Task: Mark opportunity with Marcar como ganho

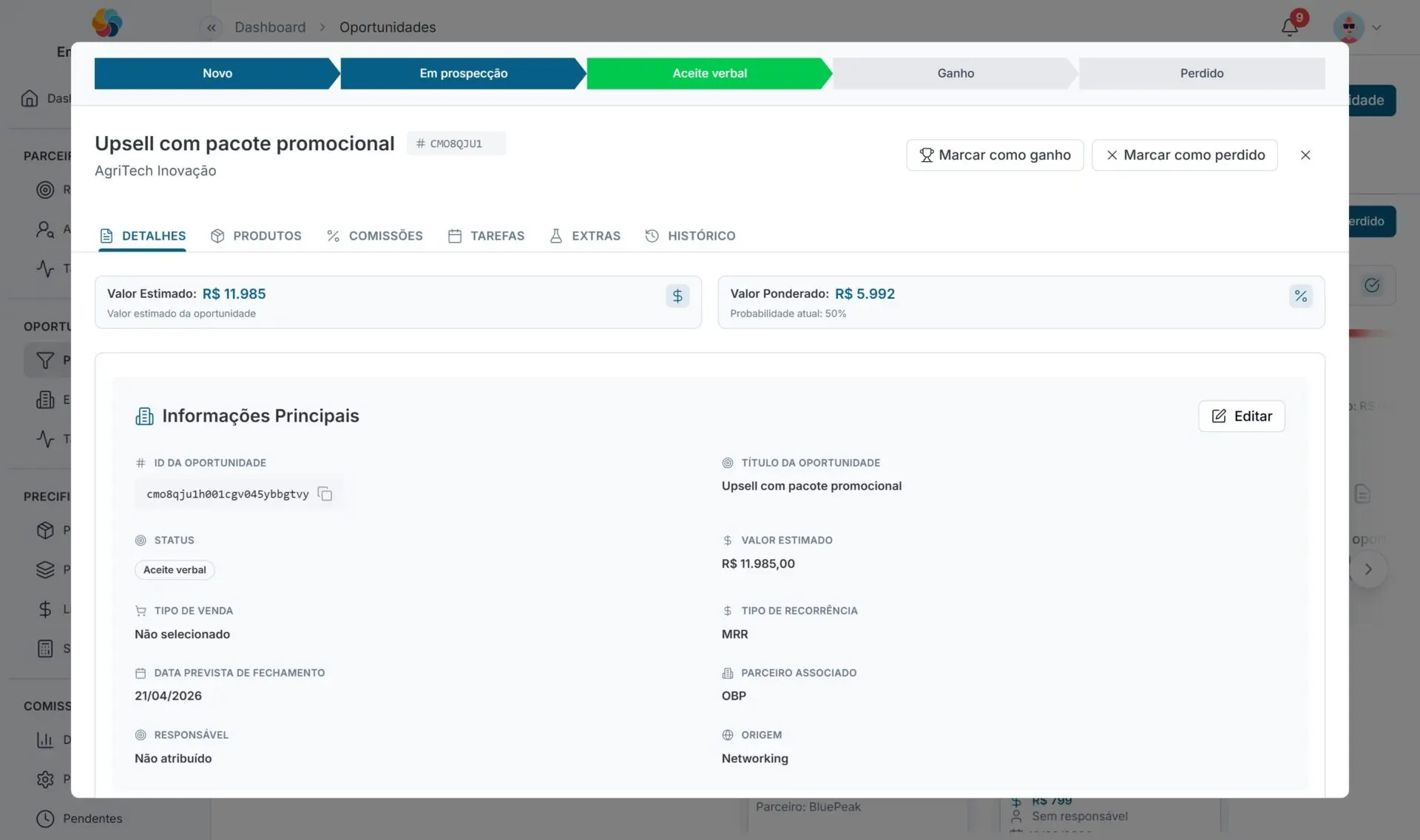Action: (x=995, y=155)
